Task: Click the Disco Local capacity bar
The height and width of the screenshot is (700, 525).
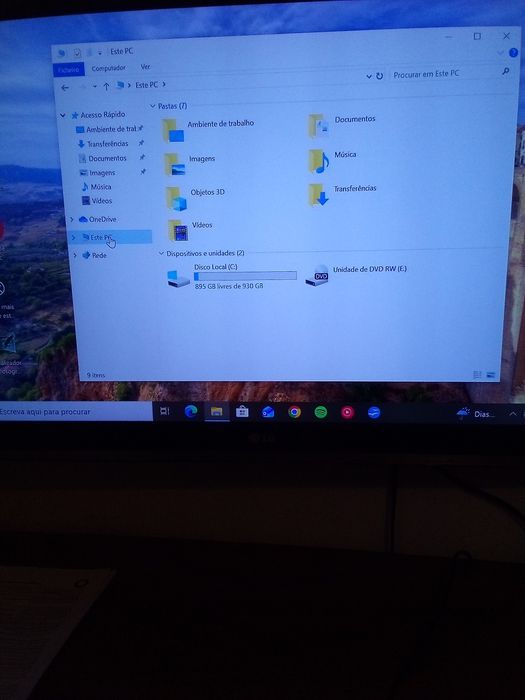Action: click(x=245, y=276)
